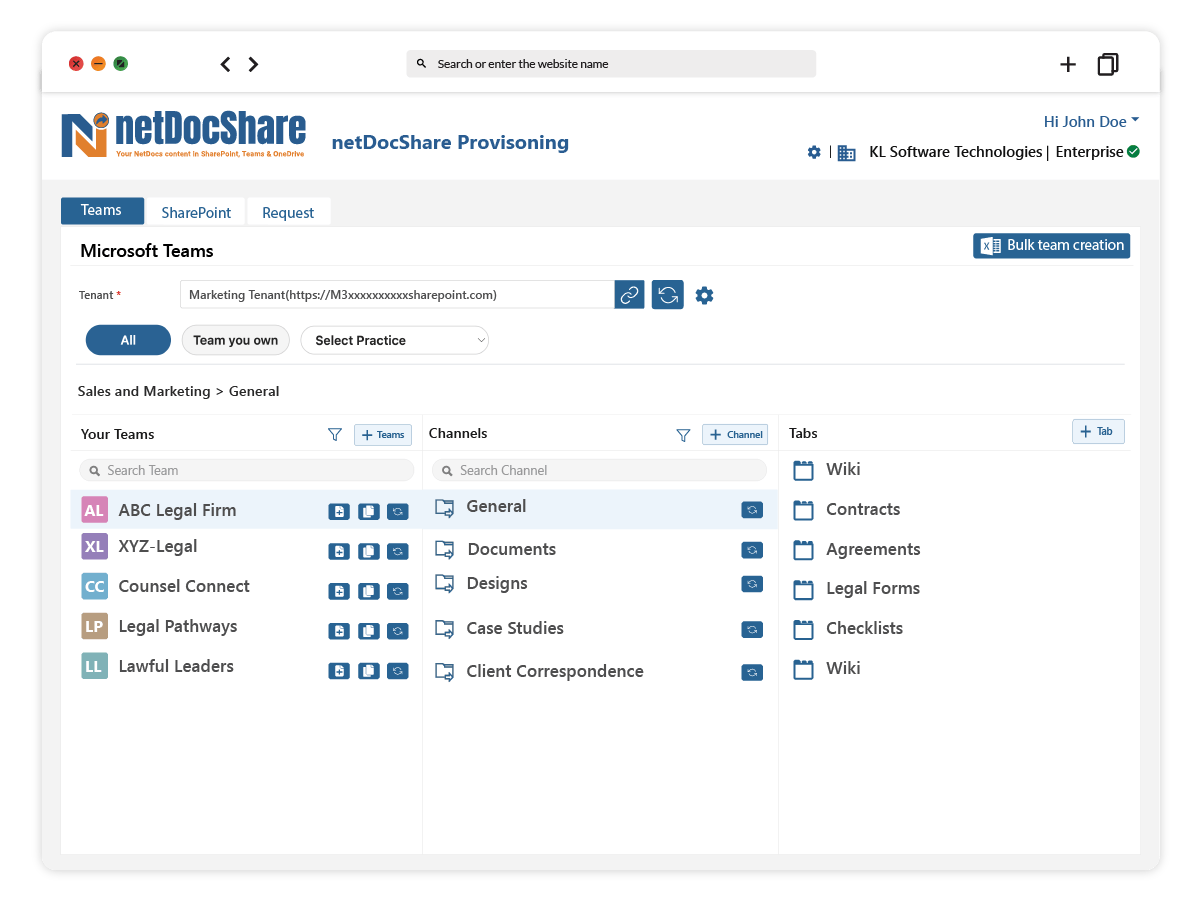Select the Legal Pathways team
This screenshot has width=1201, height=901.
178,626
